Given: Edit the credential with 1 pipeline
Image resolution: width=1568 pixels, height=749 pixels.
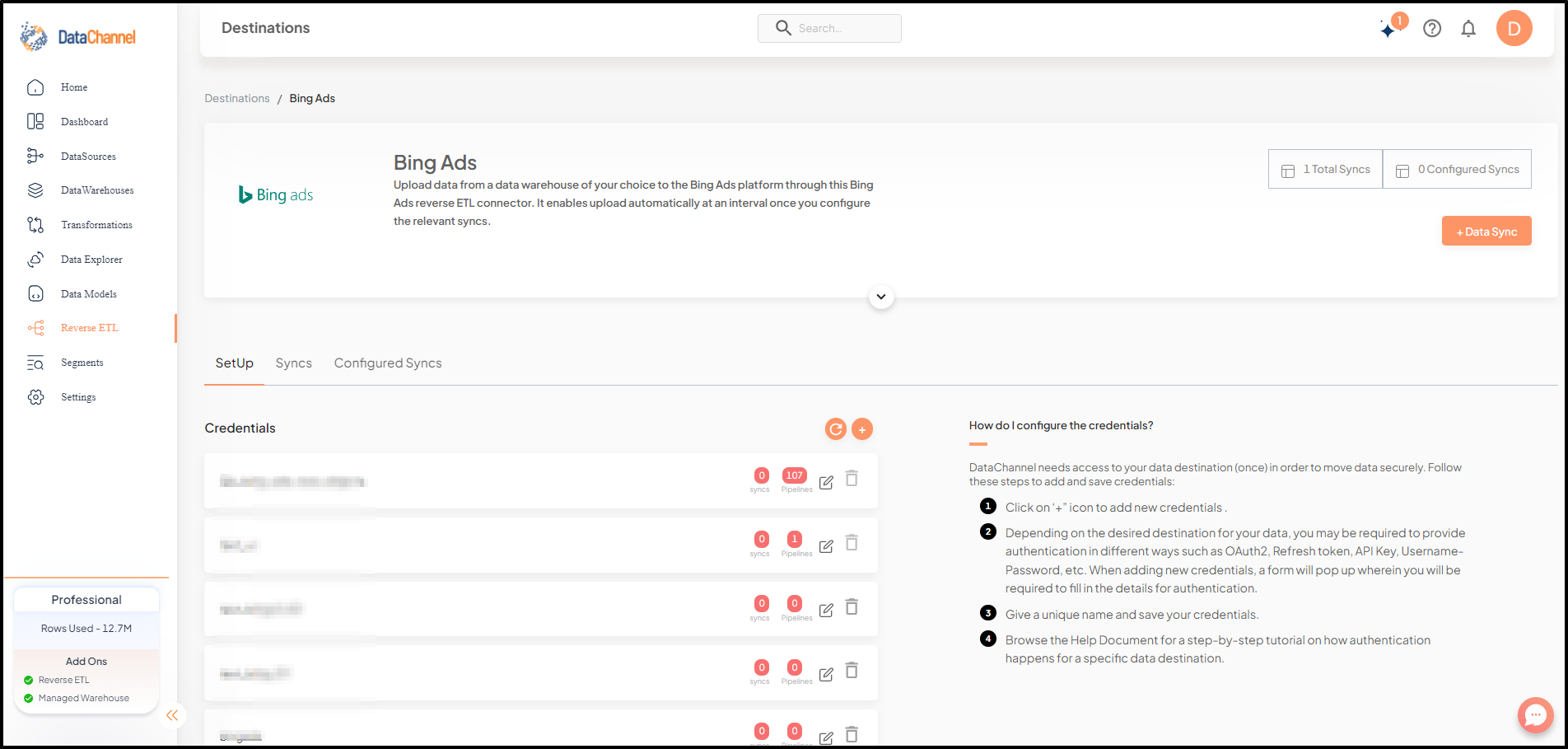Looking at the screenshot, I should coord(826,546).
